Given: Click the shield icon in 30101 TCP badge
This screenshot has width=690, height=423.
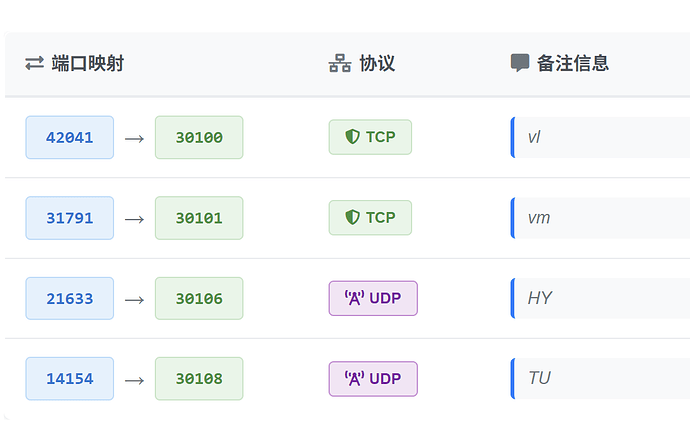Looking at the screenshot, I should click(352, 217).
